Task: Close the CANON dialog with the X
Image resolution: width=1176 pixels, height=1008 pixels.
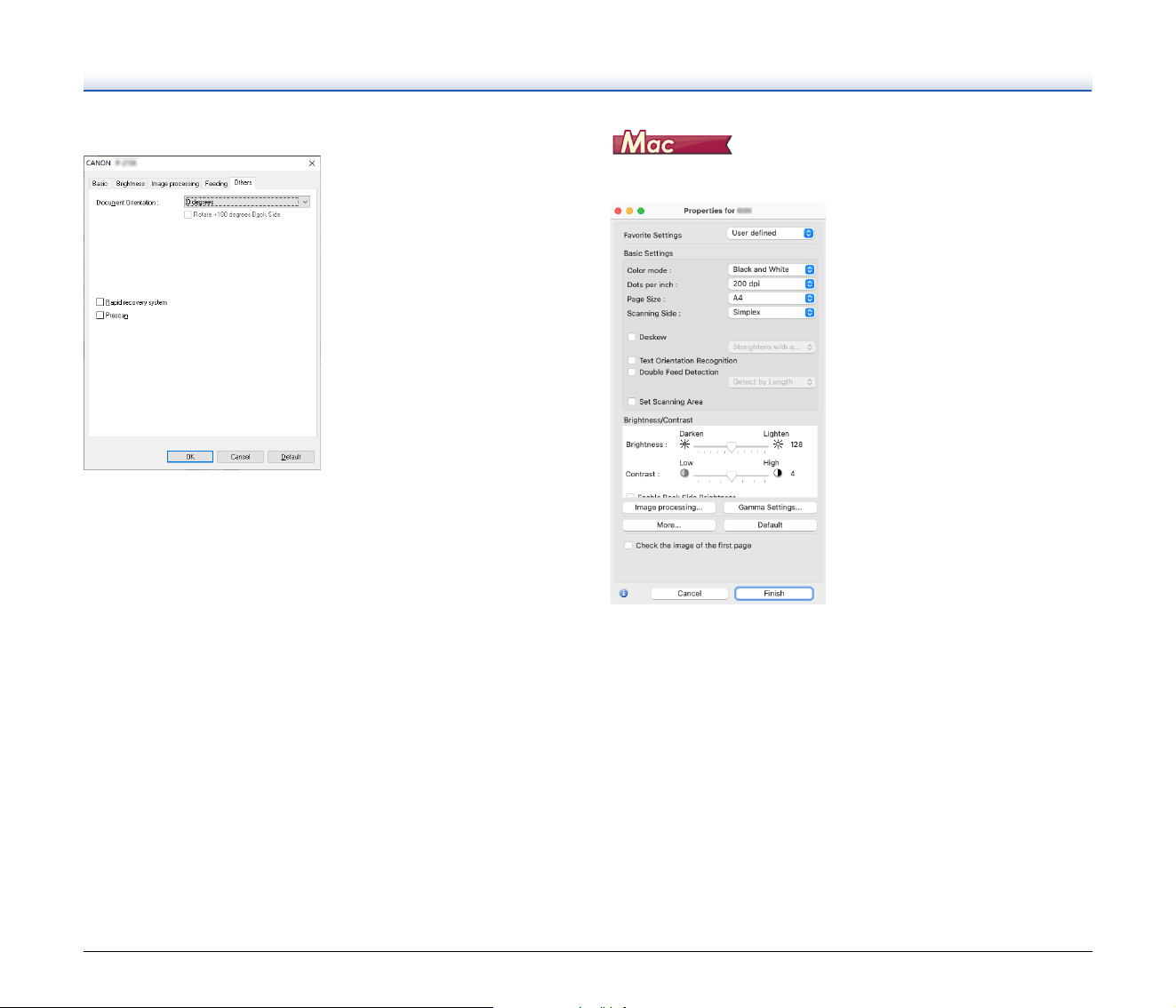Action: (x=311, y=164)
